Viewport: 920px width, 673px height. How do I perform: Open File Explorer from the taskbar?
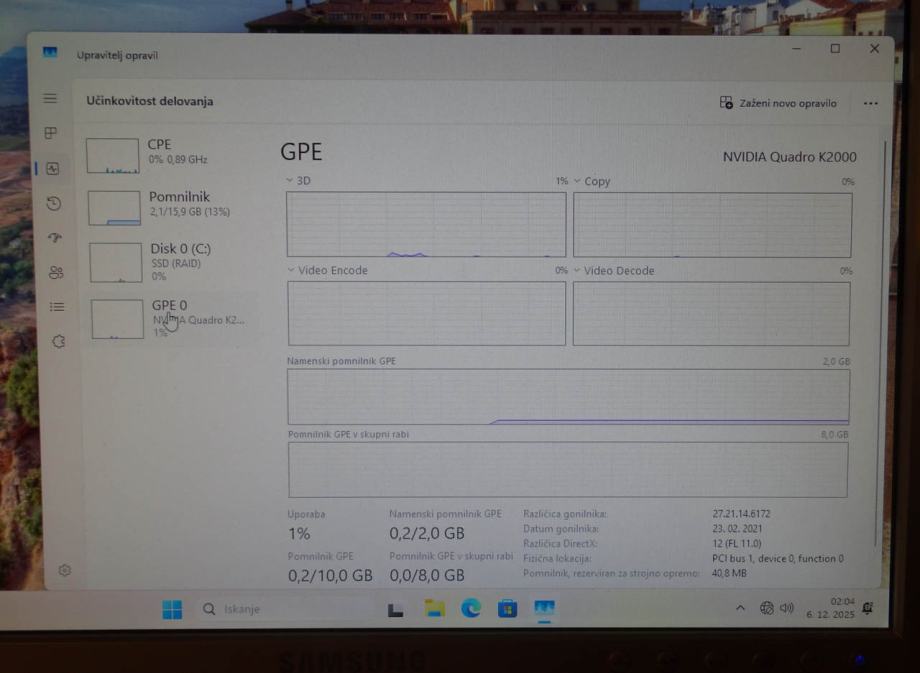click(434, 608)
